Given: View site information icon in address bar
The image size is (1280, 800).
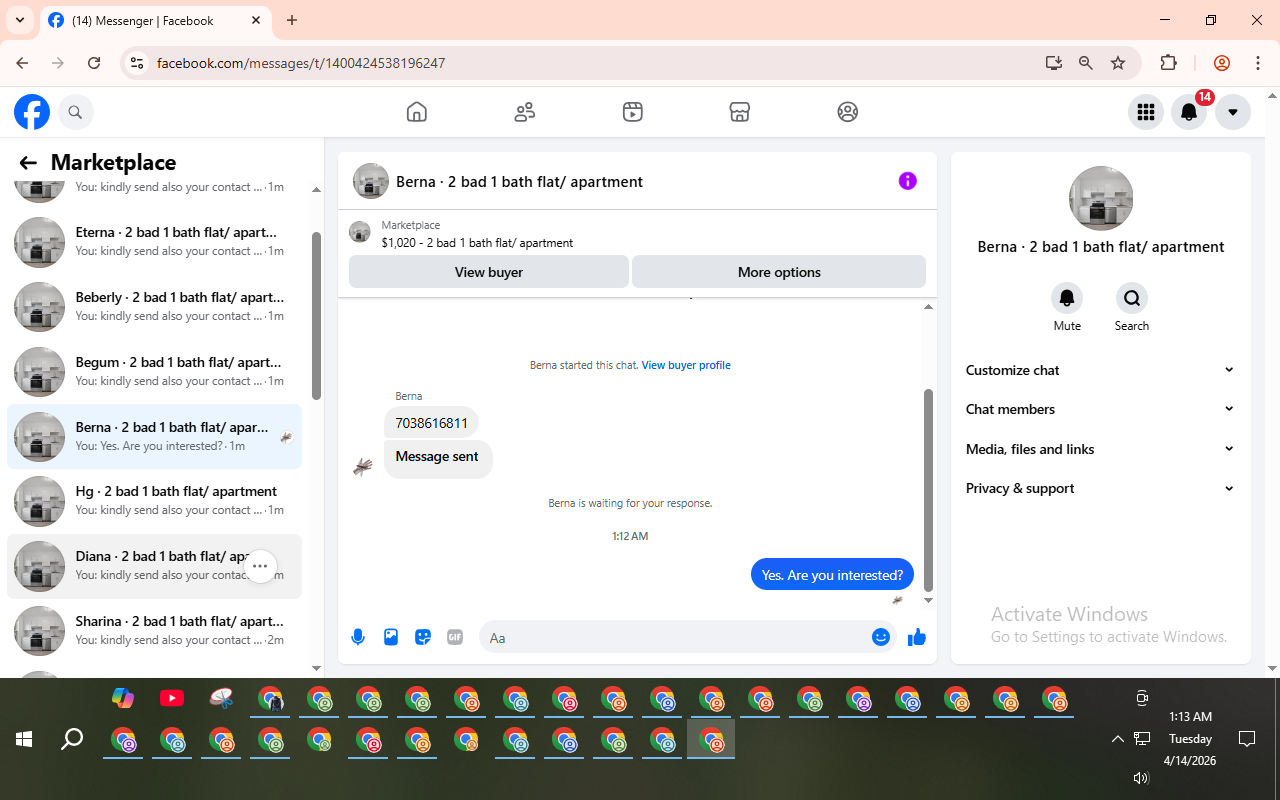Looking at the screenshot, I should click(138, 63).
